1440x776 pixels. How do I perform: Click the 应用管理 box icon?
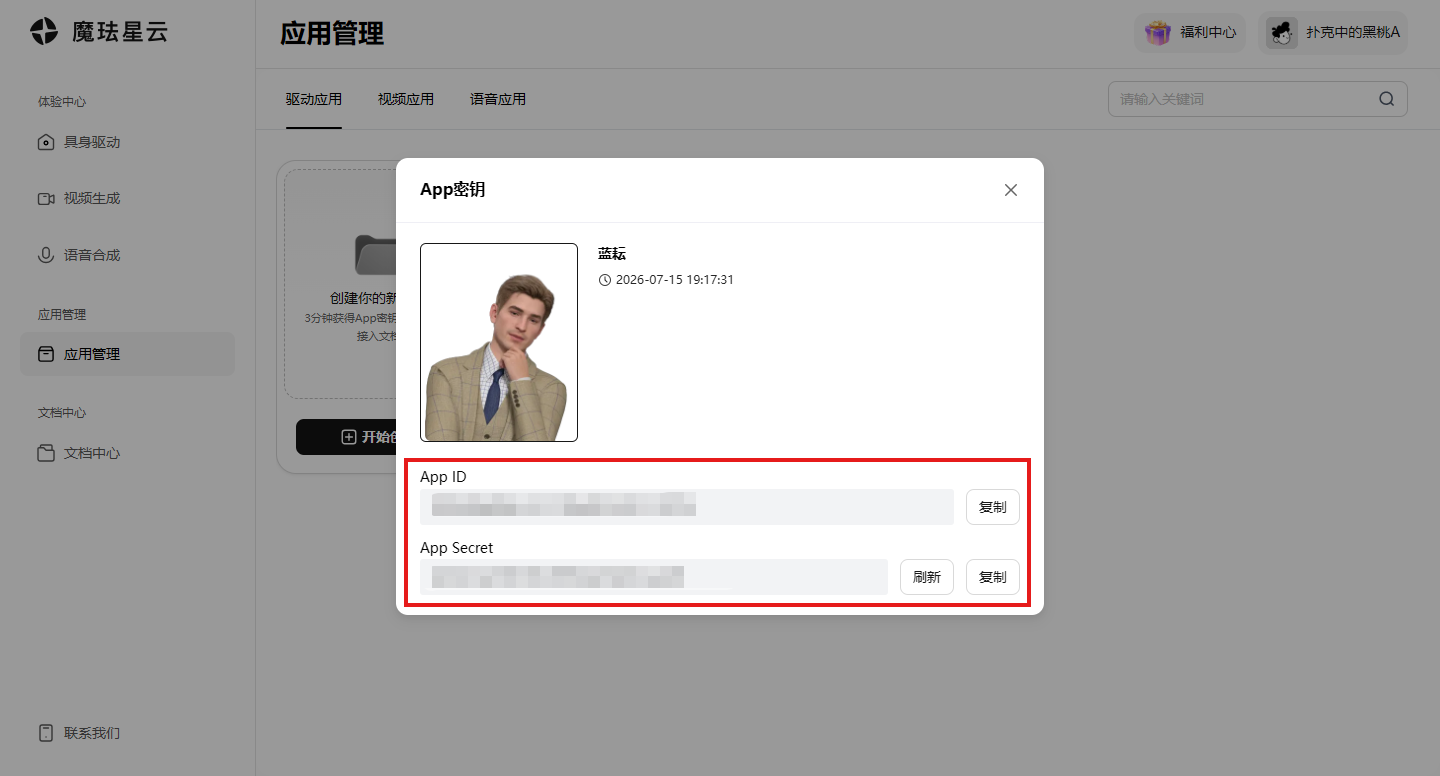pyautogui.click(x=46, y=354)
